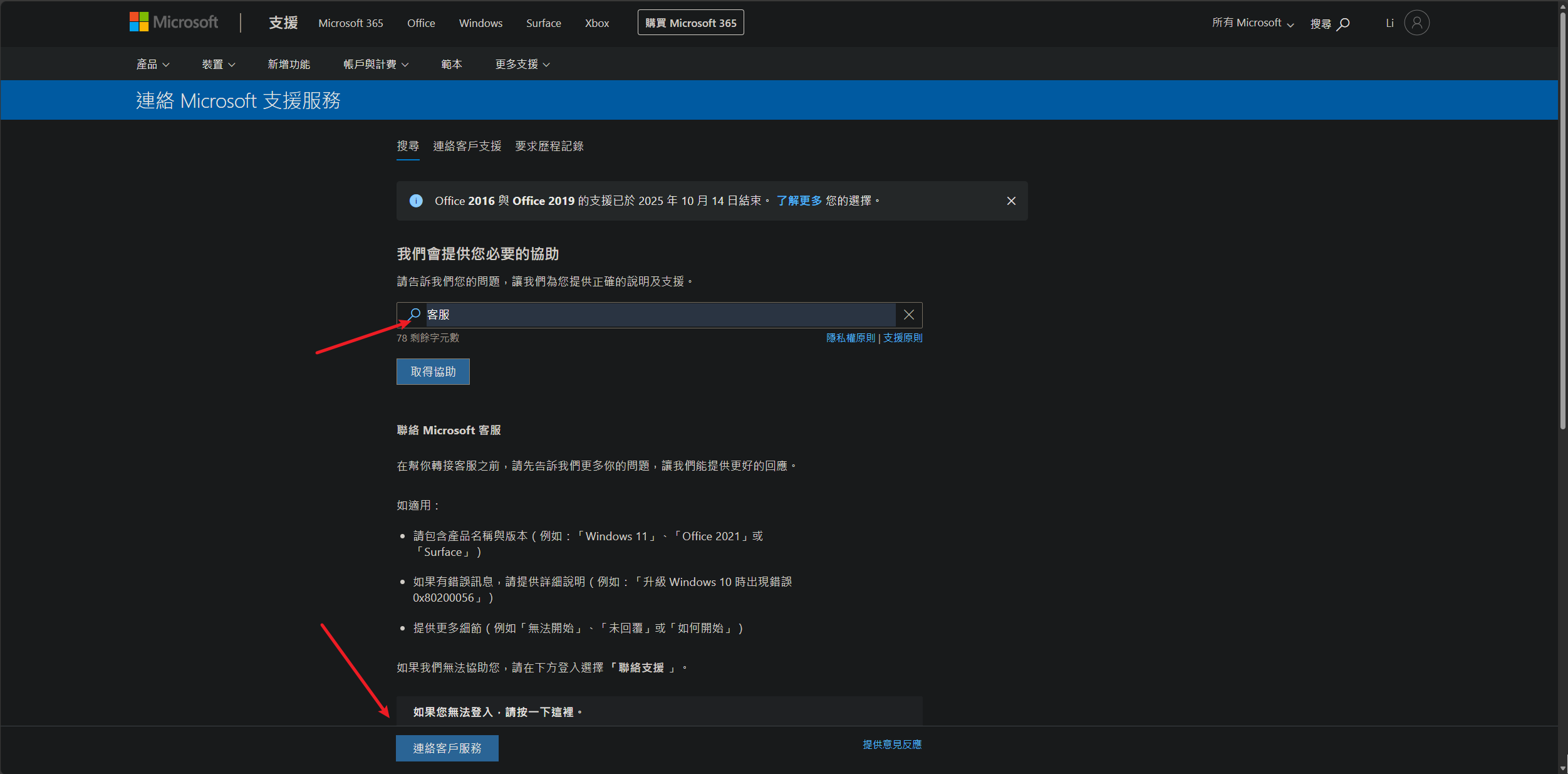Click the Microsoft logo
Viewport: 1568px width, 774px height.
pyautogui.click(x=174, y=23)
